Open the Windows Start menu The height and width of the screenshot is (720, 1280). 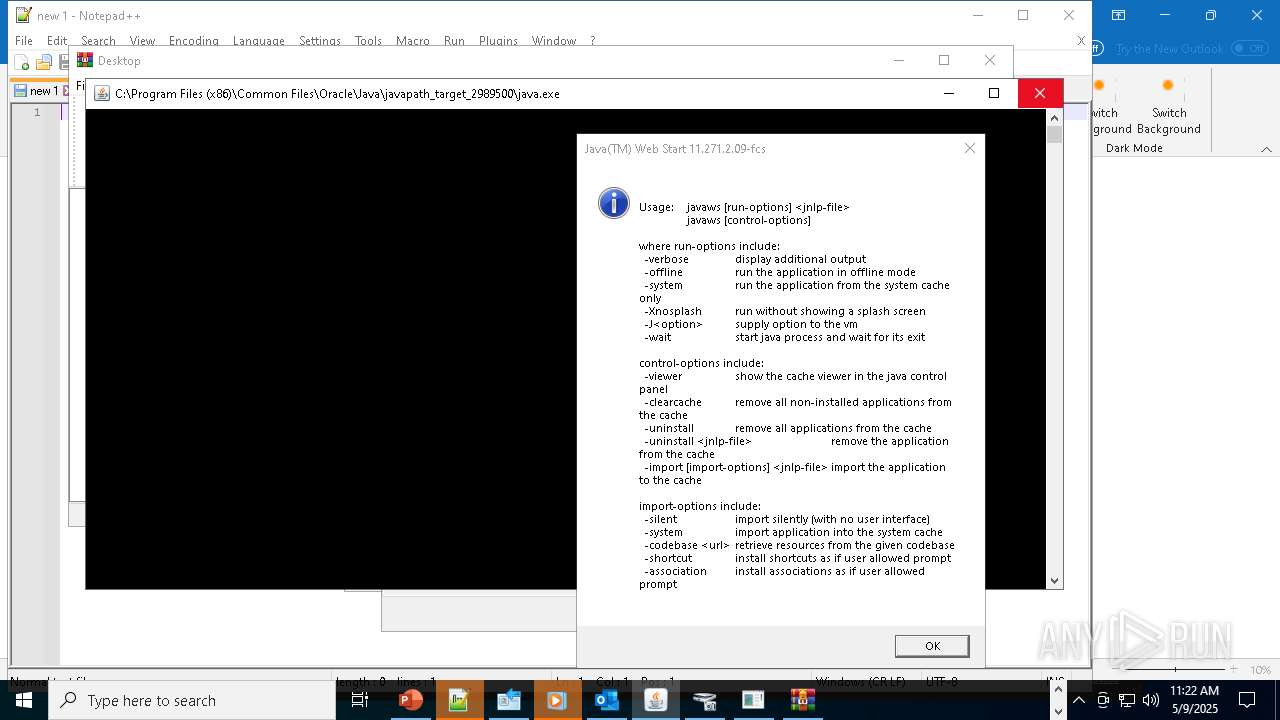(x=23, y=700)
